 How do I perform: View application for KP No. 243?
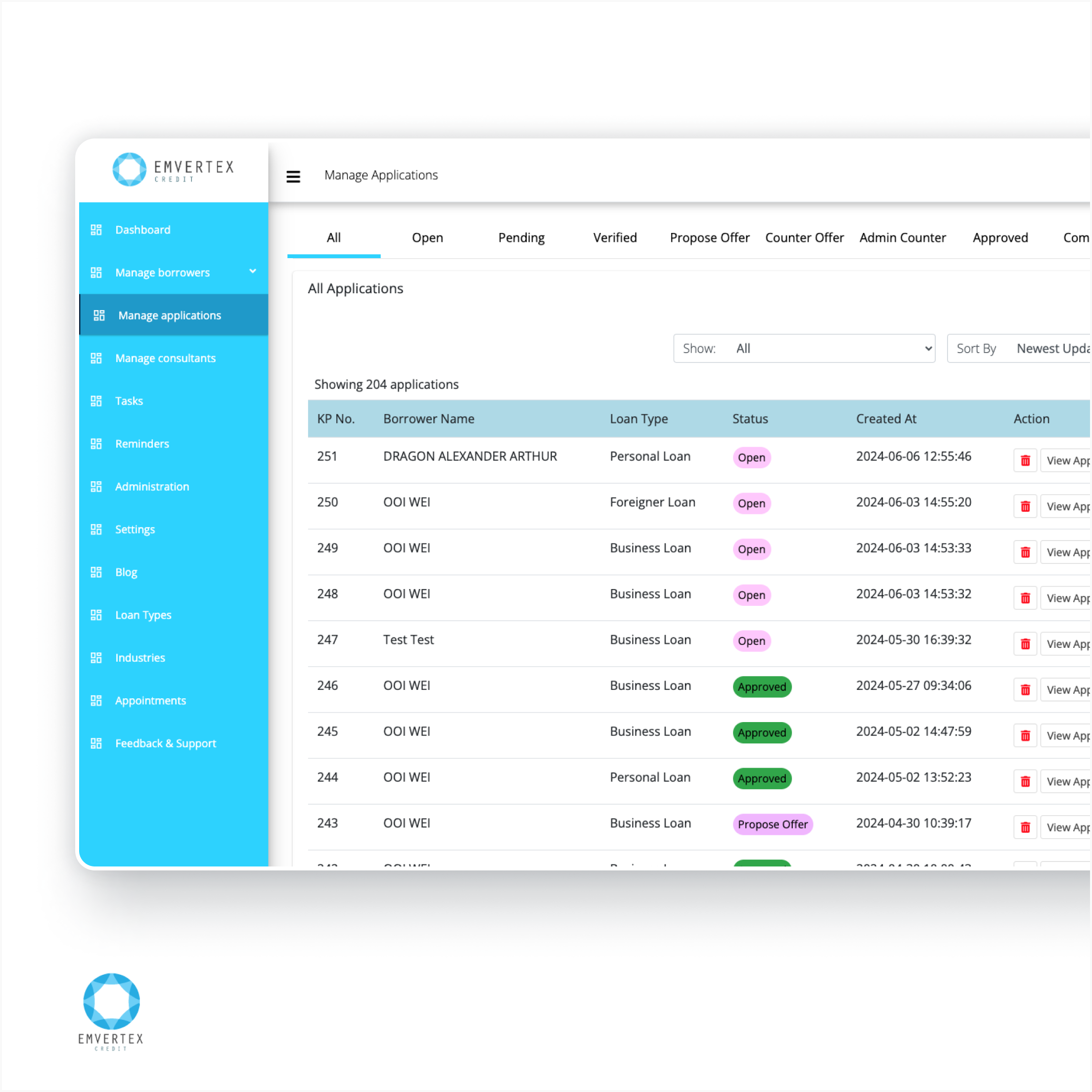point(1065,827)
